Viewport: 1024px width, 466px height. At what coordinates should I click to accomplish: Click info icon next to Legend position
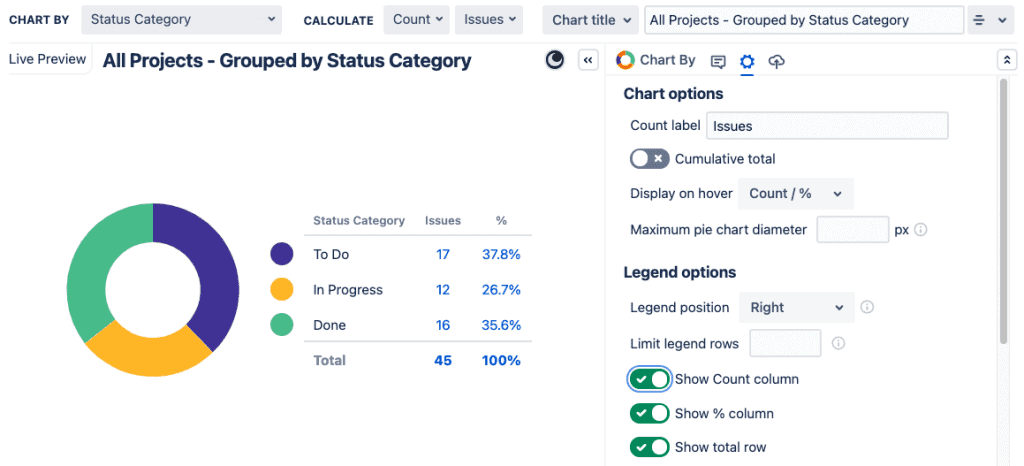click(867, 307)
